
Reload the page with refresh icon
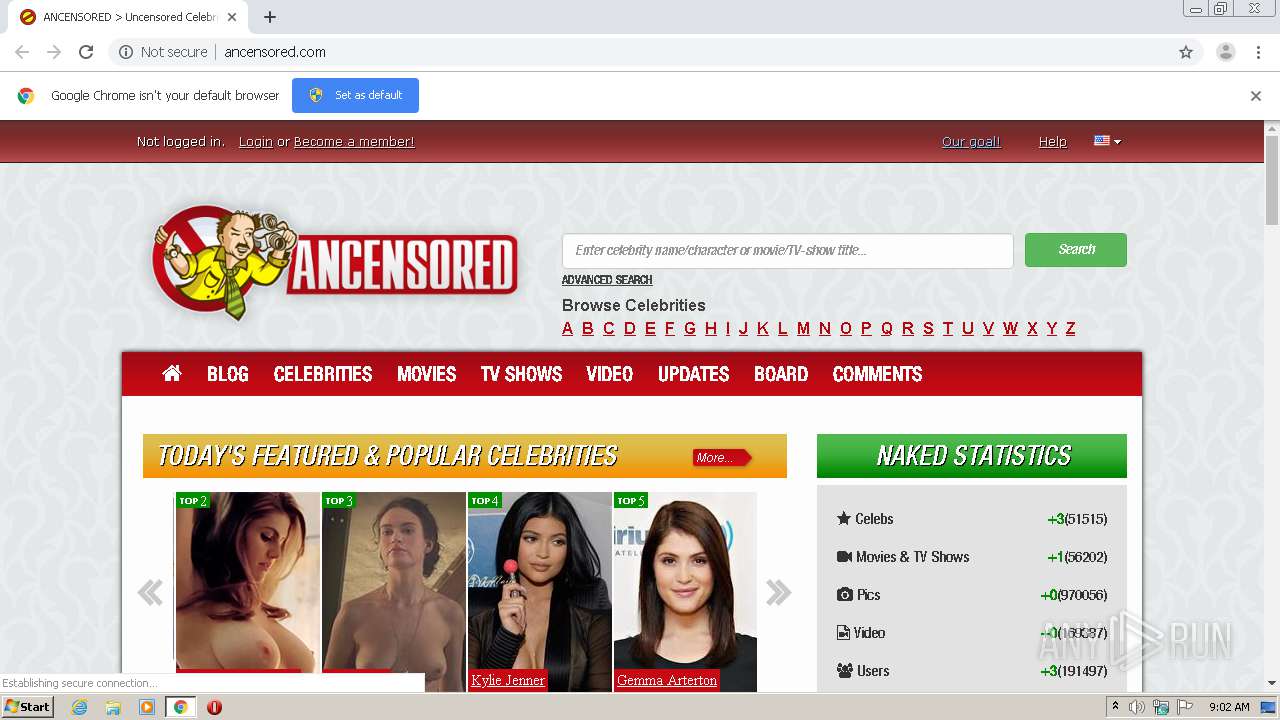click(86, 52)
